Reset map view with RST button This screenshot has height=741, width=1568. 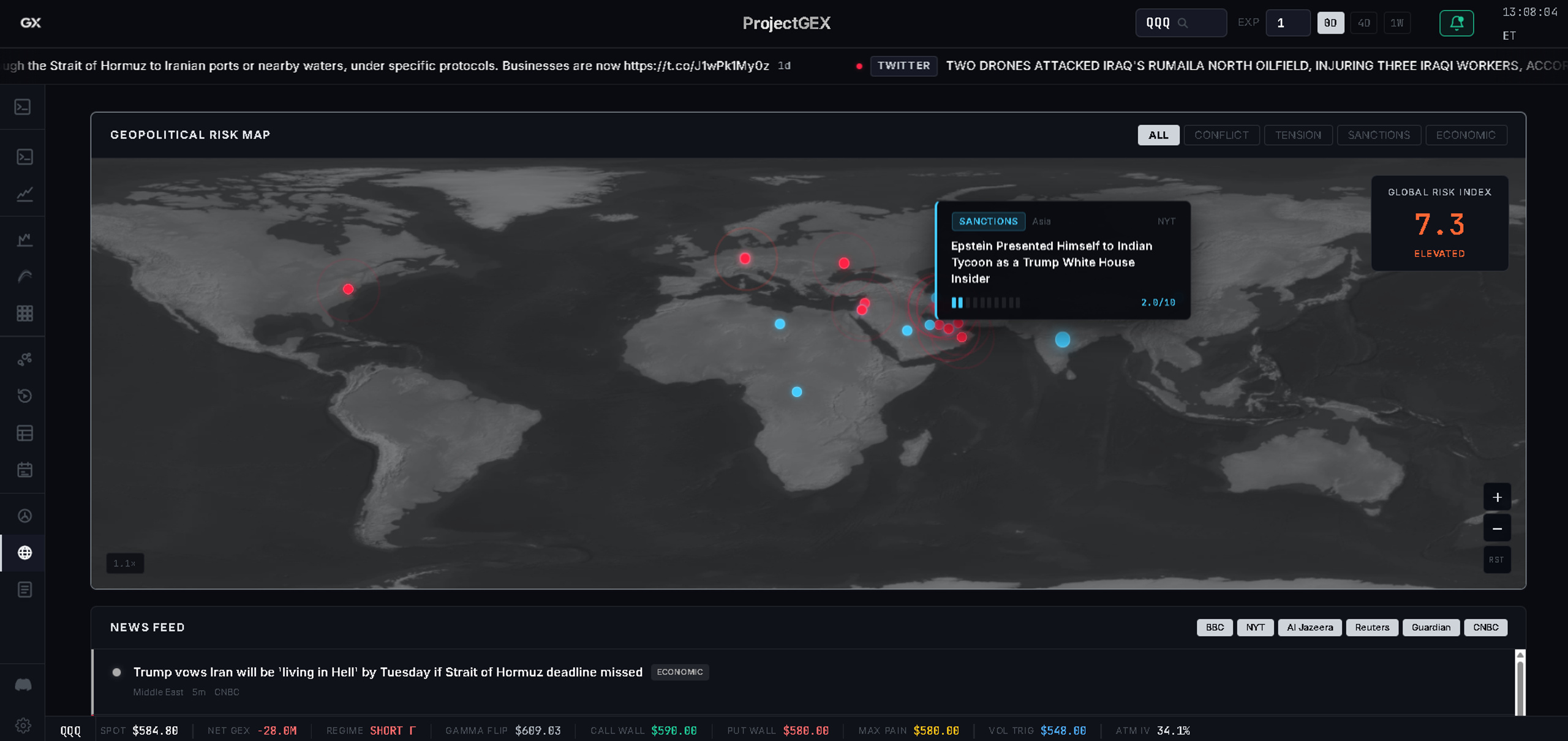[1497, 560]
